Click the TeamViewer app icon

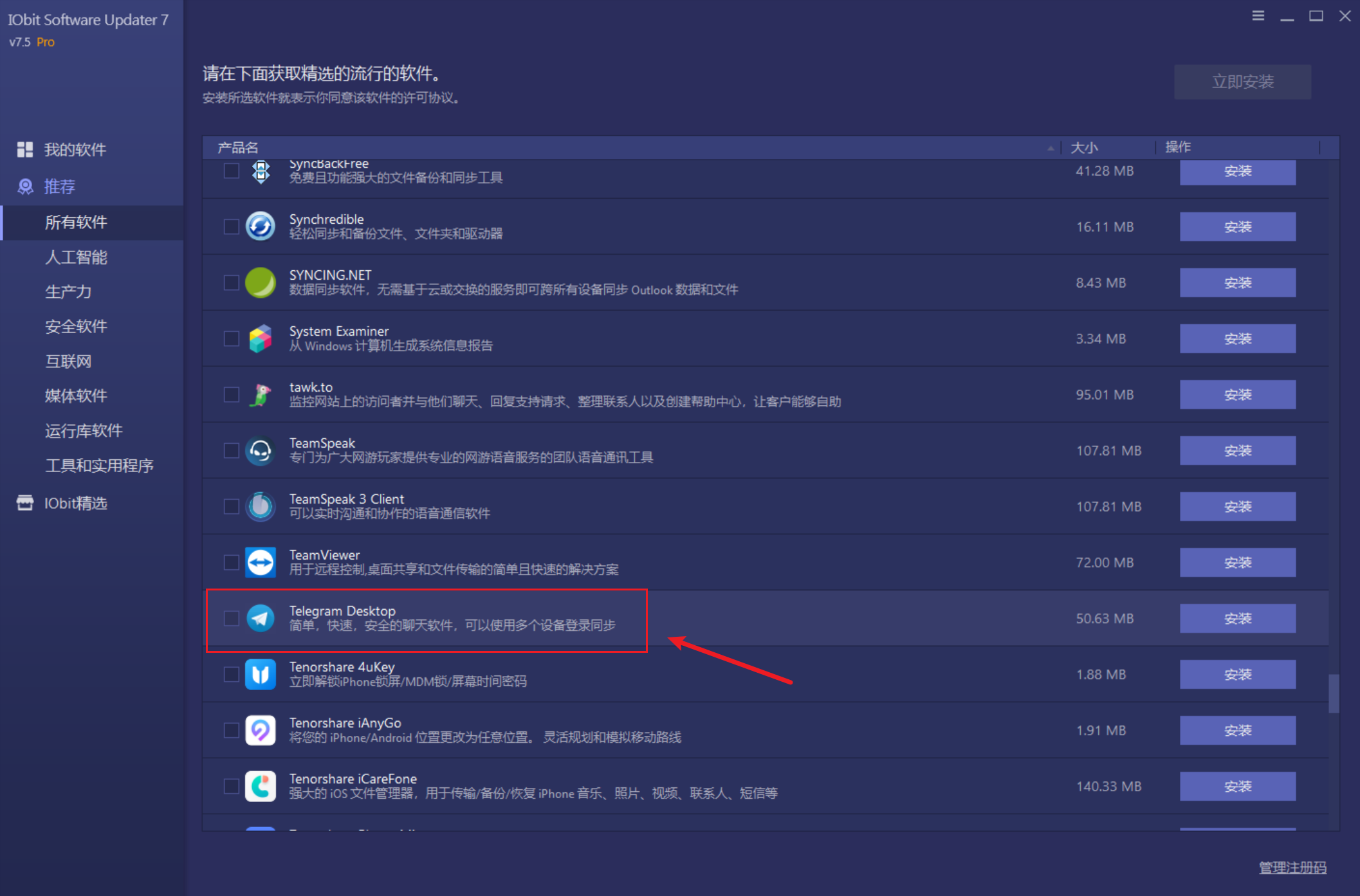[261, 562]
